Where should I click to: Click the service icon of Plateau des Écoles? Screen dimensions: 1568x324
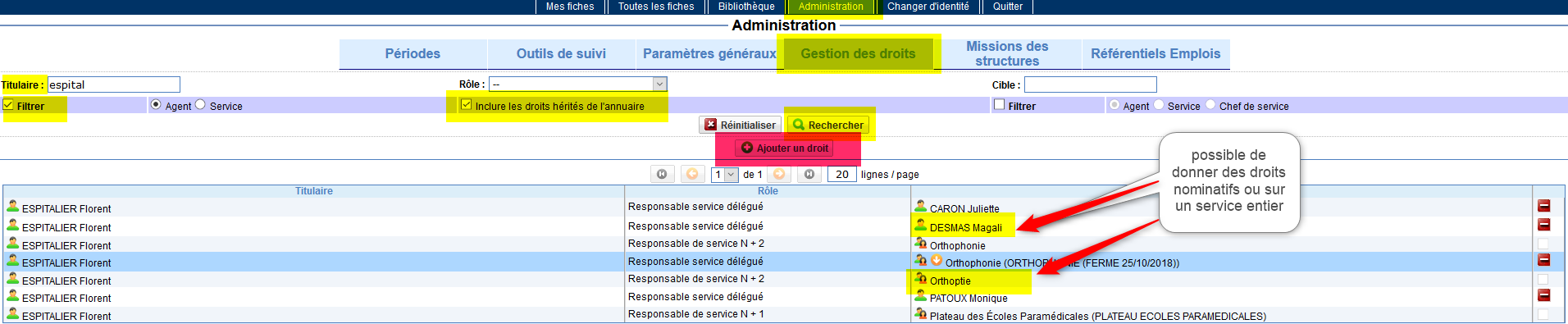[920, 313]
